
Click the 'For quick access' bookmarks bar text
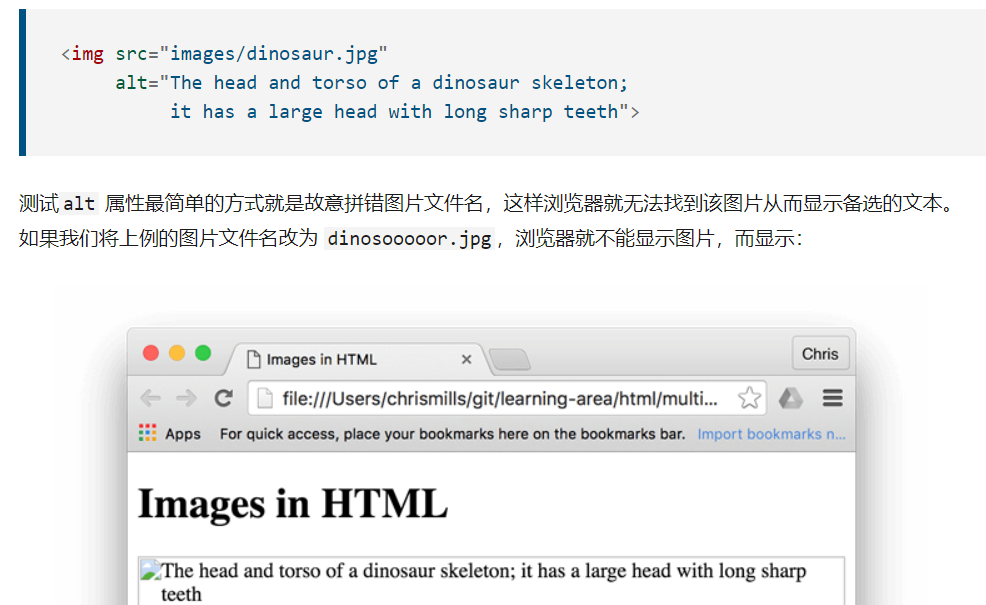tap(452, 434)
